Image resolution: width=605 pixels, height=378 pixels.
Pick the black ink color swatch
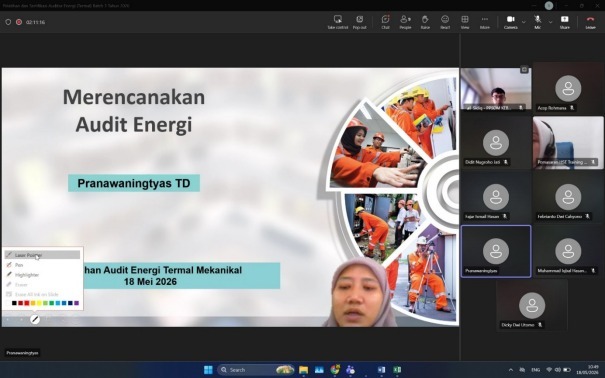click(x=14, y=303)
